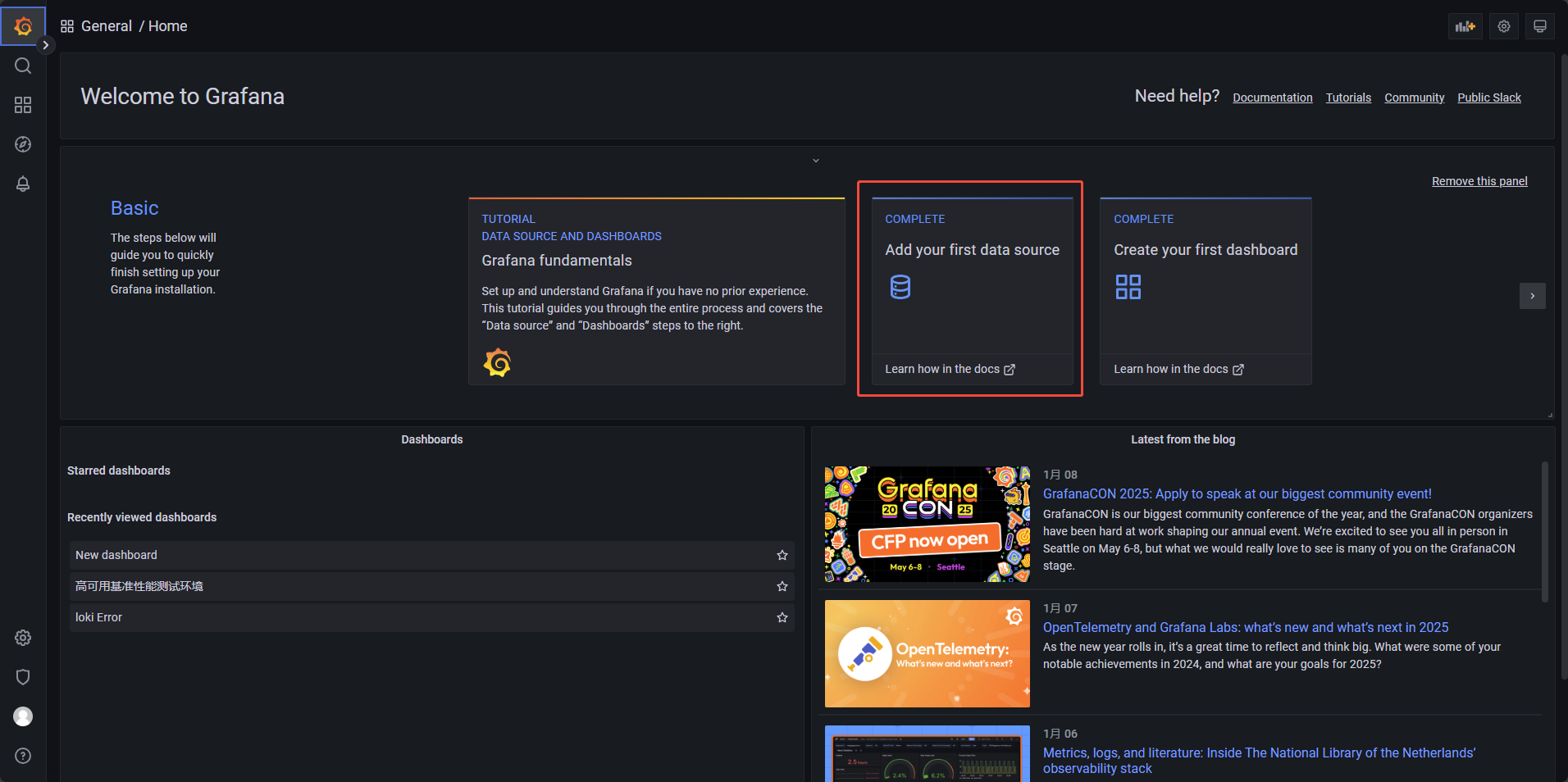Viewport: 1568px width, 782px height.
Task: Open Alerting via the bell icon
Action: [x=22, y=184]
